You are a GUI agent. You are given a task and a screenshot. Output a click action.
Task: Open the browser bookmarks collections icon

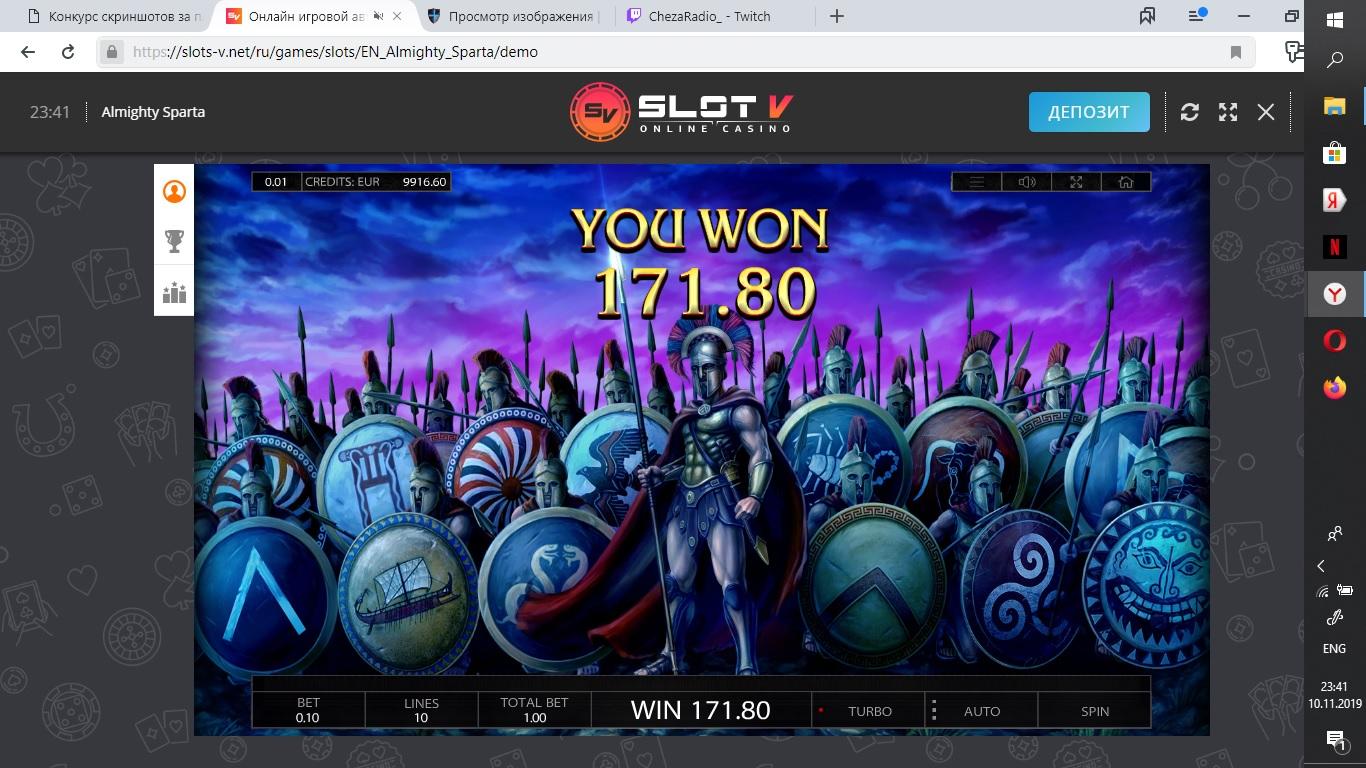point(1147,16)
